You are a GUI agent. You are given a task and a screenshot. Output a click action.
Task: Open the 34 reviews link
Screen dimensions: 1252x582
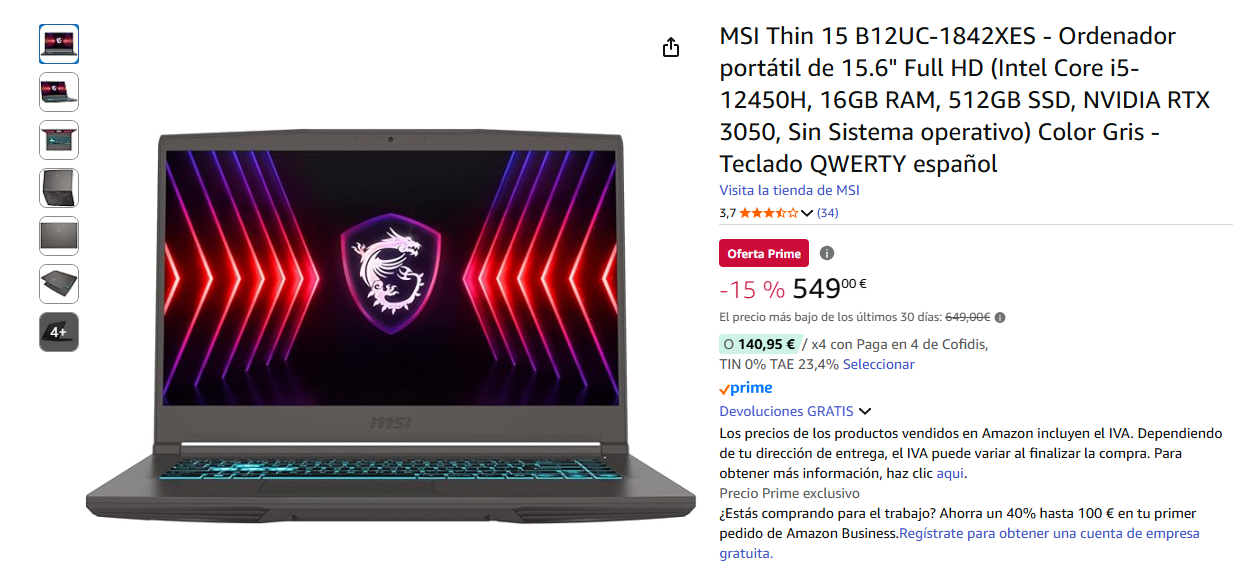[828, 213]
